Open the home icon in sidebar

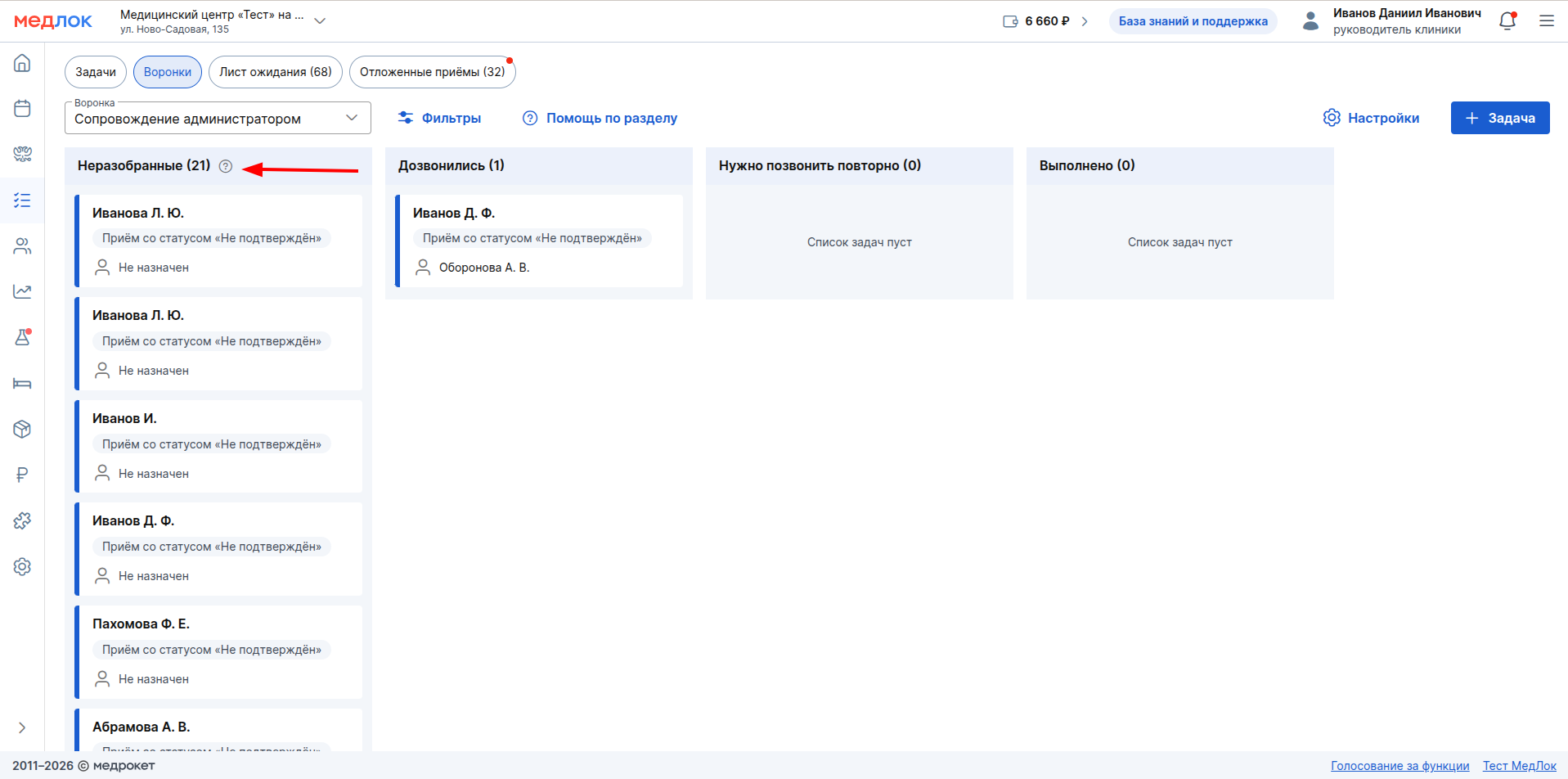pyautogui.click(x=22, y=63)
